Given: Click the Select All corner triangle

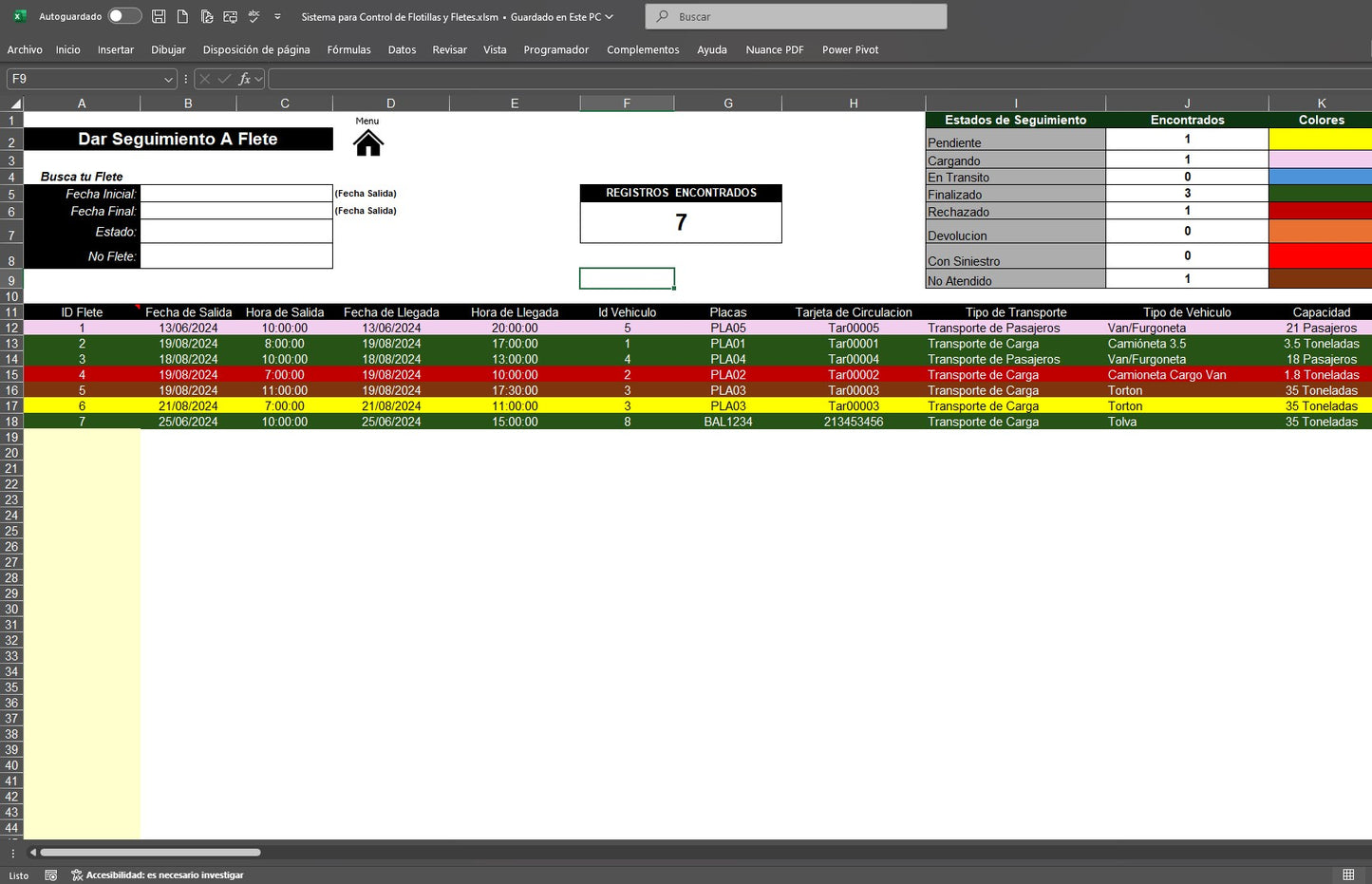Looking at the screenshot, I should click(15, 103).
